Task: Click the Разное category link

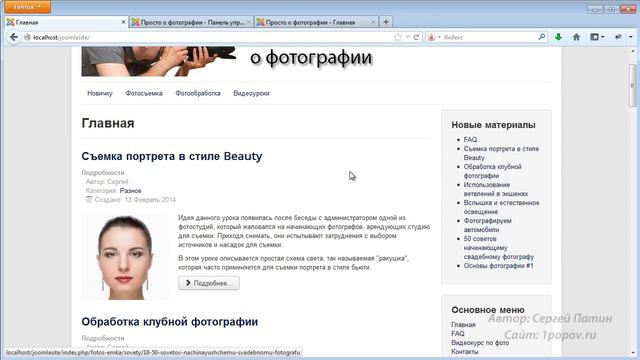Action: [x=131, y=191]
